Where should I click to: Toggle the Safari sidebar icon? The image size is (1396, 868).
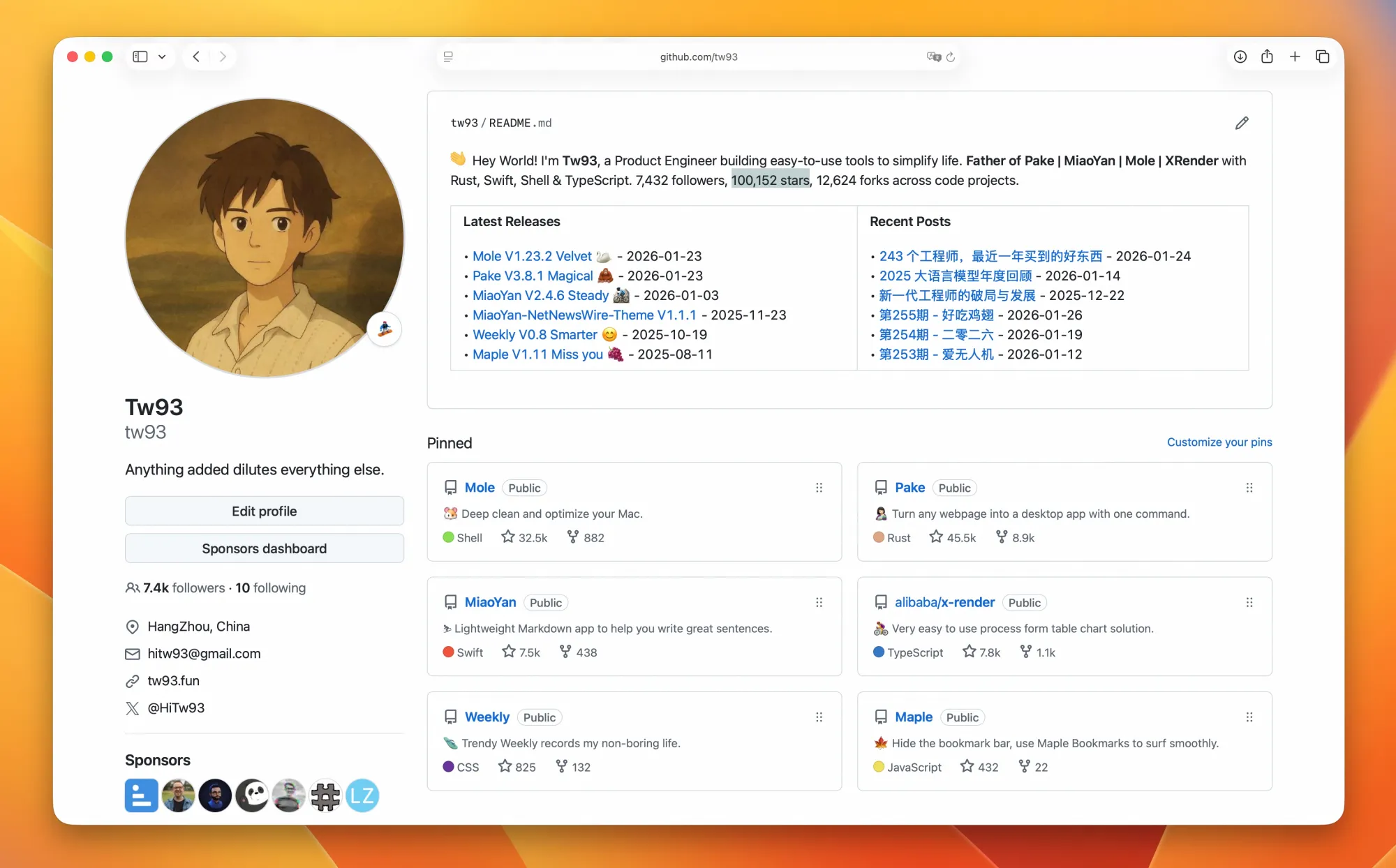140,57
